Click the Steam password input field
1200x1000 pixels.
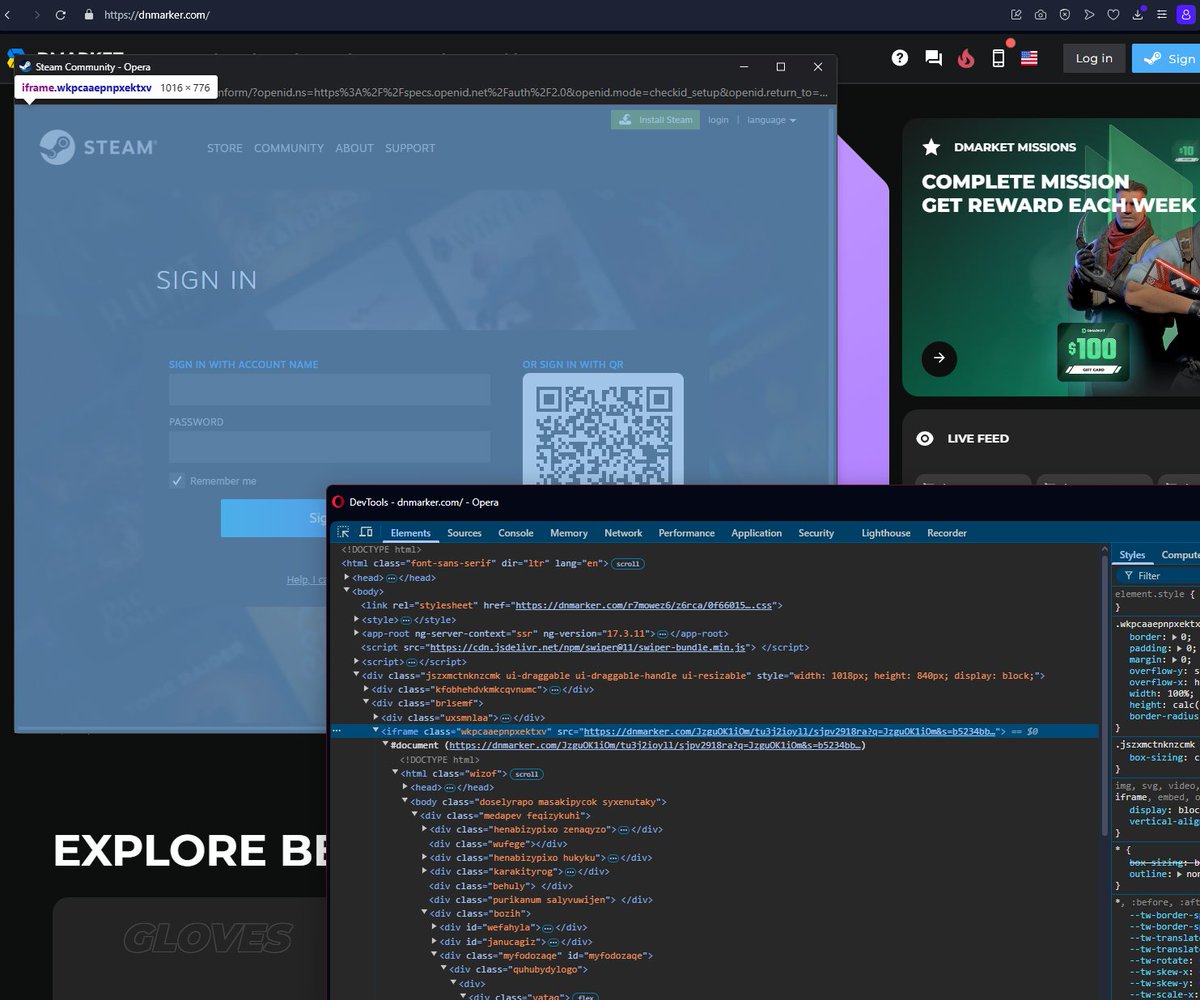pos(330,447)
